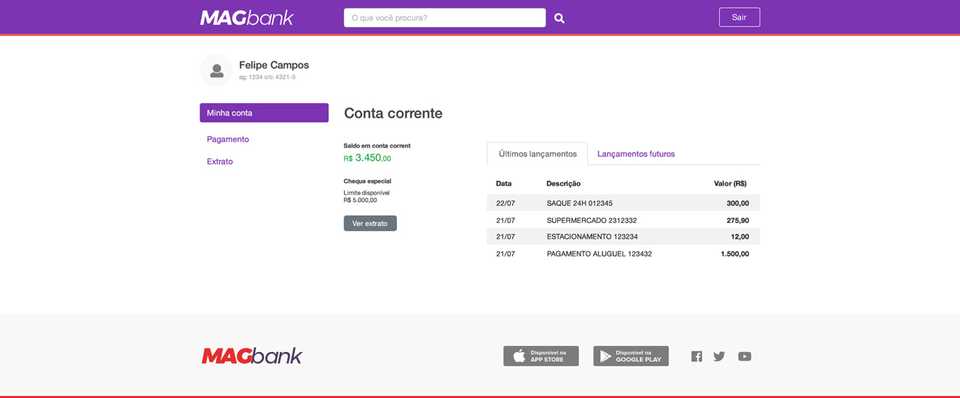960x398 pixels.
Task: Open Extrato in the sidebar
Action: point(220,162)
